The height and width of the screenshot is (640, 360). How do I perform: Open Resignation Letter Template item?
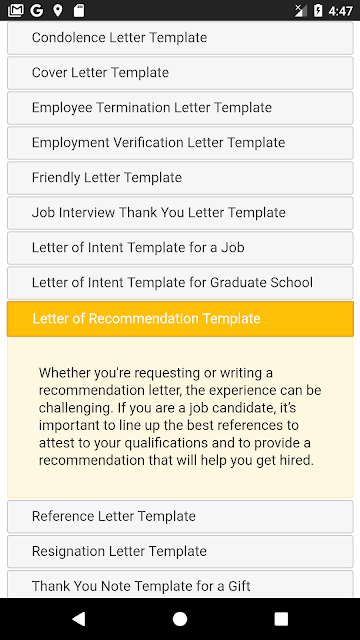[180, 552]
